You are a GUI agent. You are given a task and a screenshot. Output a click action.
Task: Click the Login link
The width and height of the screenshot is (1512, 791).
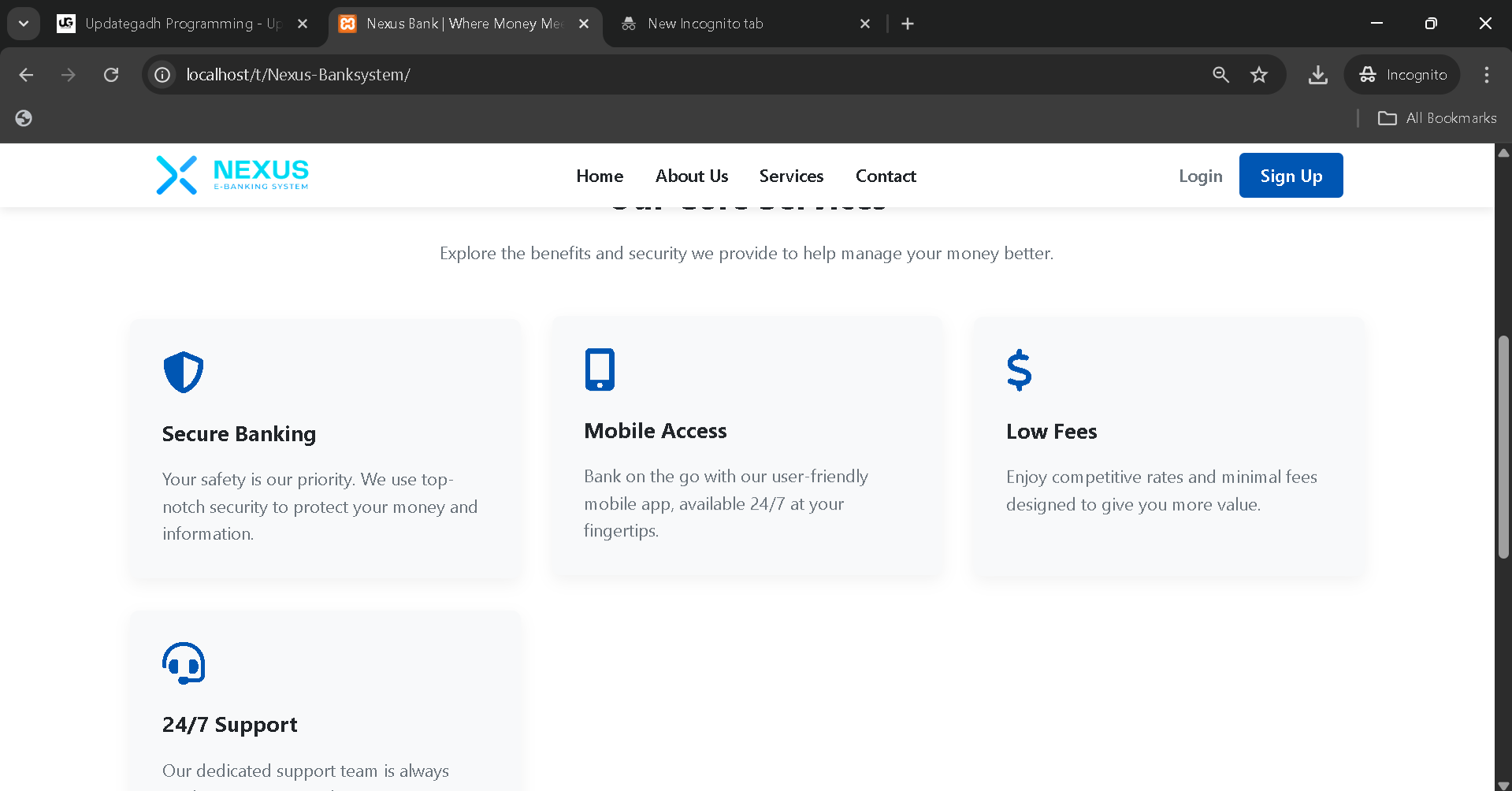(x=1200, y=176)
